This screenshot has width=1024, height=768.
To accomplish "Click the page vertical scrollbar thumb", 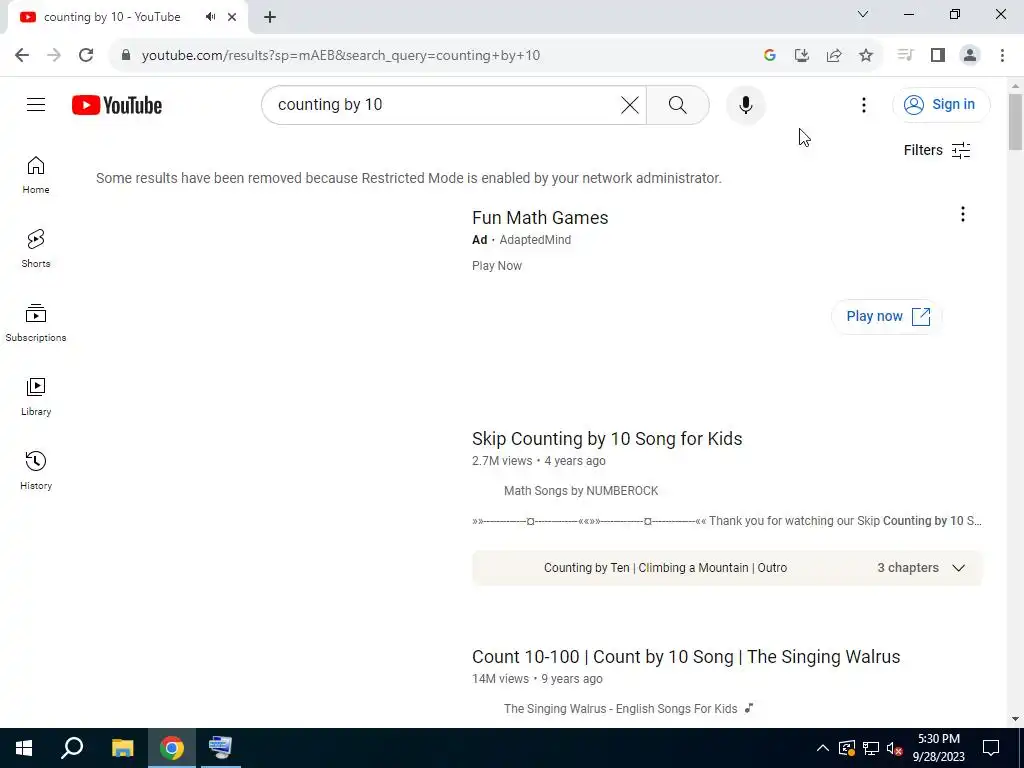I will tap(1015, 121).
